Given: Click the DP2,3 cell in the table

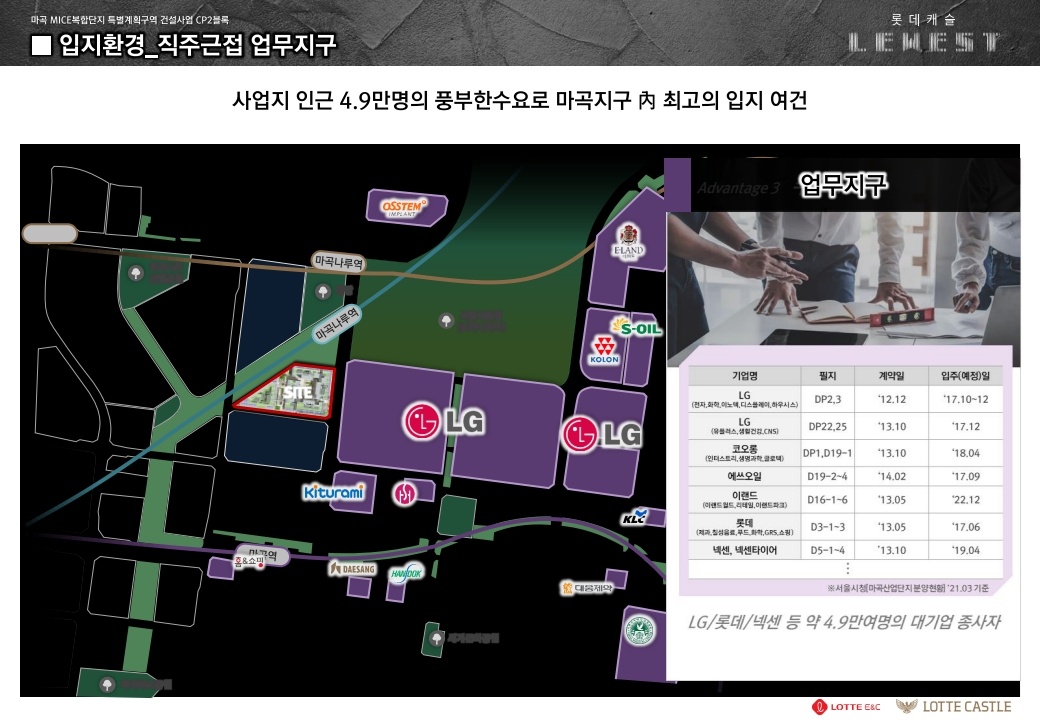Looking at the screenshot, I should (x=827, y=399).
